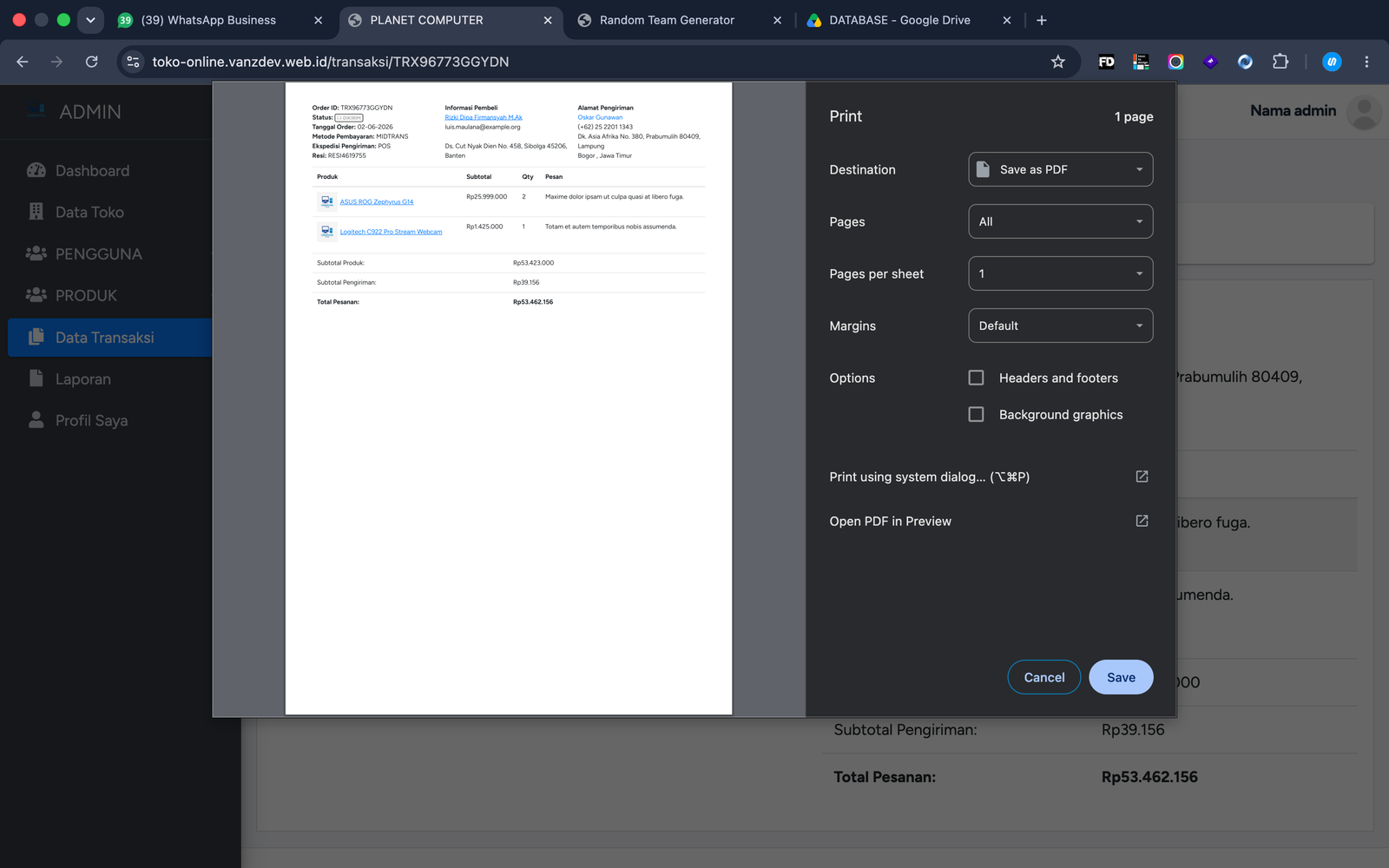Open the Pages dropdown set to All

(1060, 221)
